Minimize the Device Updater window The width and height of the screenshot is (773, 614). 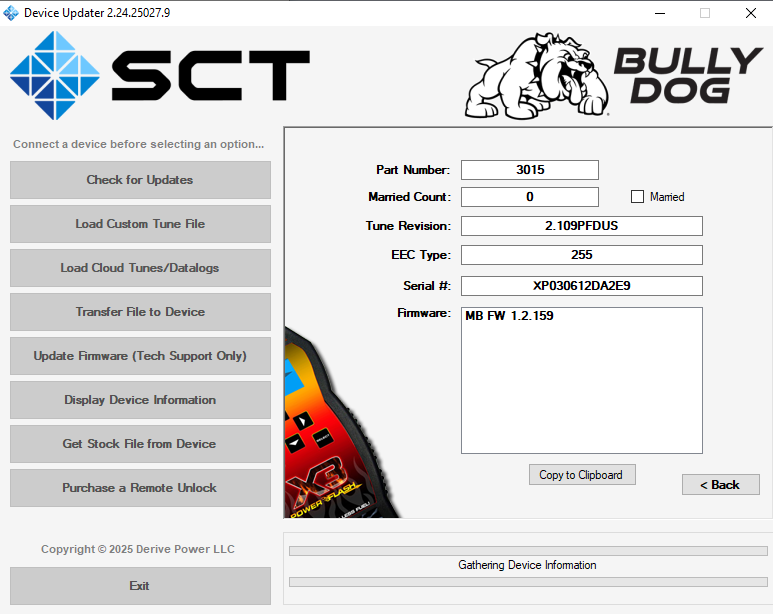point(660,13)
